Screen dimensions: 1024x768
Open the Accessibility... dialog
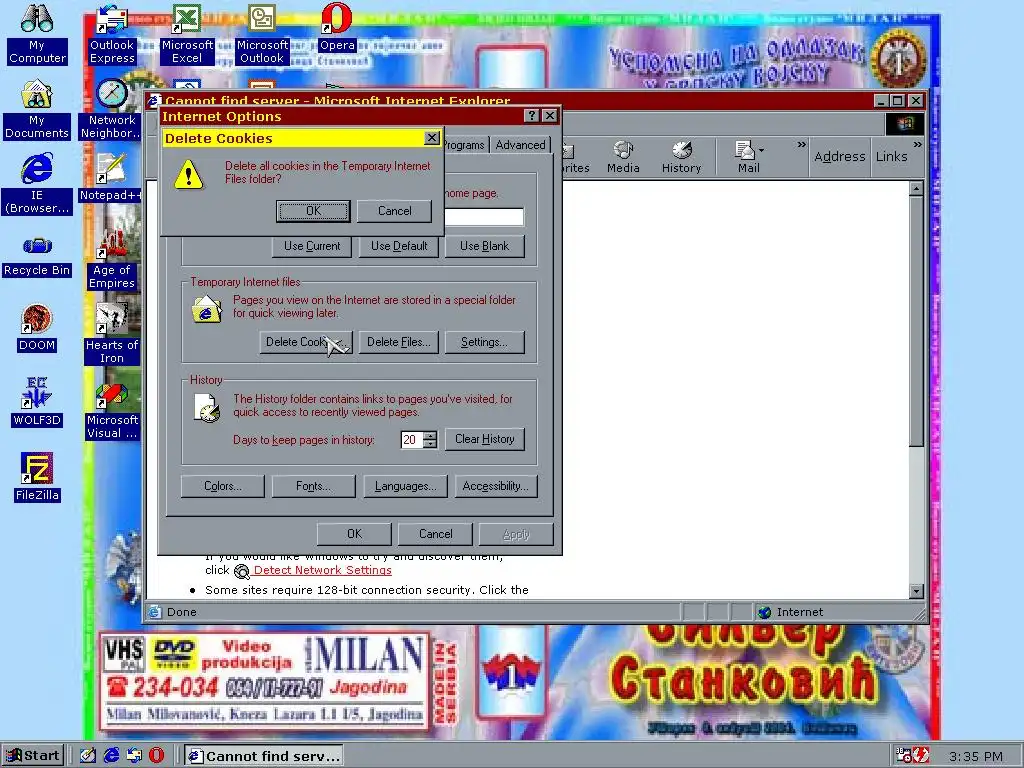[x=496, y=486]
